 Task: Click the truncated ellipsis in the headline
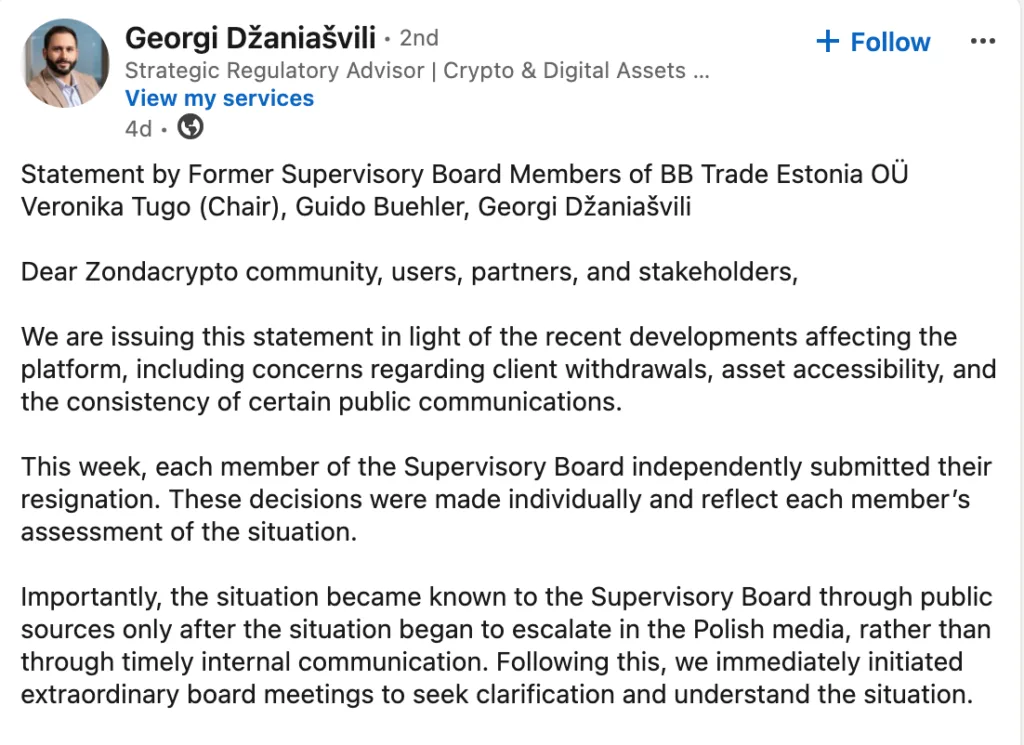(699, 71)
